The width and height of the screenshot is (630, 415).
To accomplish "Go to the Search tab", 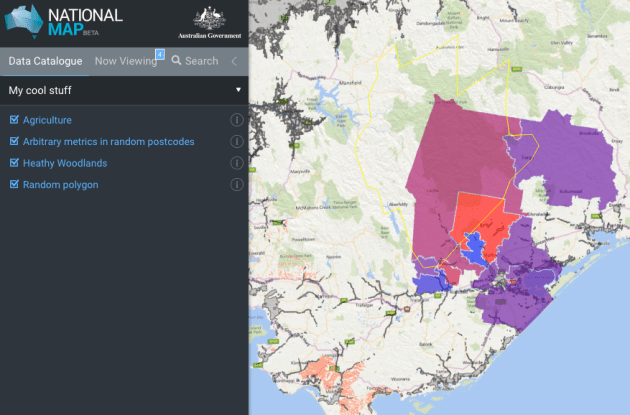I will click(194, 61).
